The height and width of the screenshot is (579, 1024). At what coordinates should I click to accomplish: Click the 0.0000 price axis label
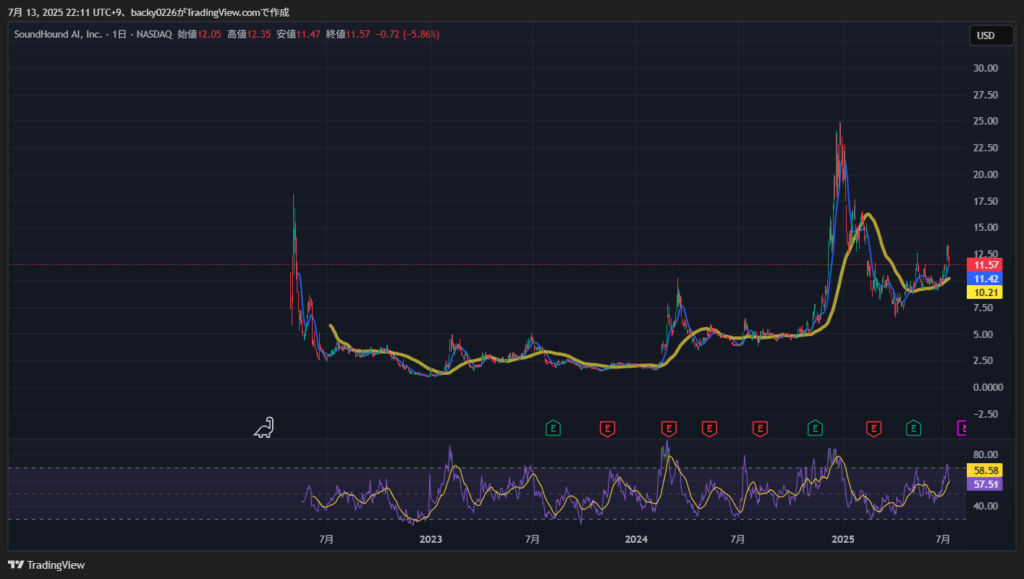(987, 387)
